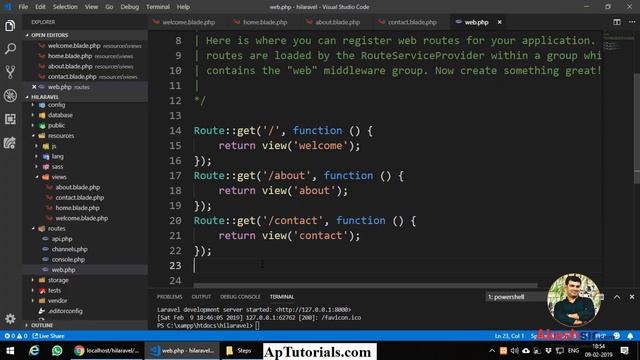
Task: Expand the database folder
Action: [60, 115]
